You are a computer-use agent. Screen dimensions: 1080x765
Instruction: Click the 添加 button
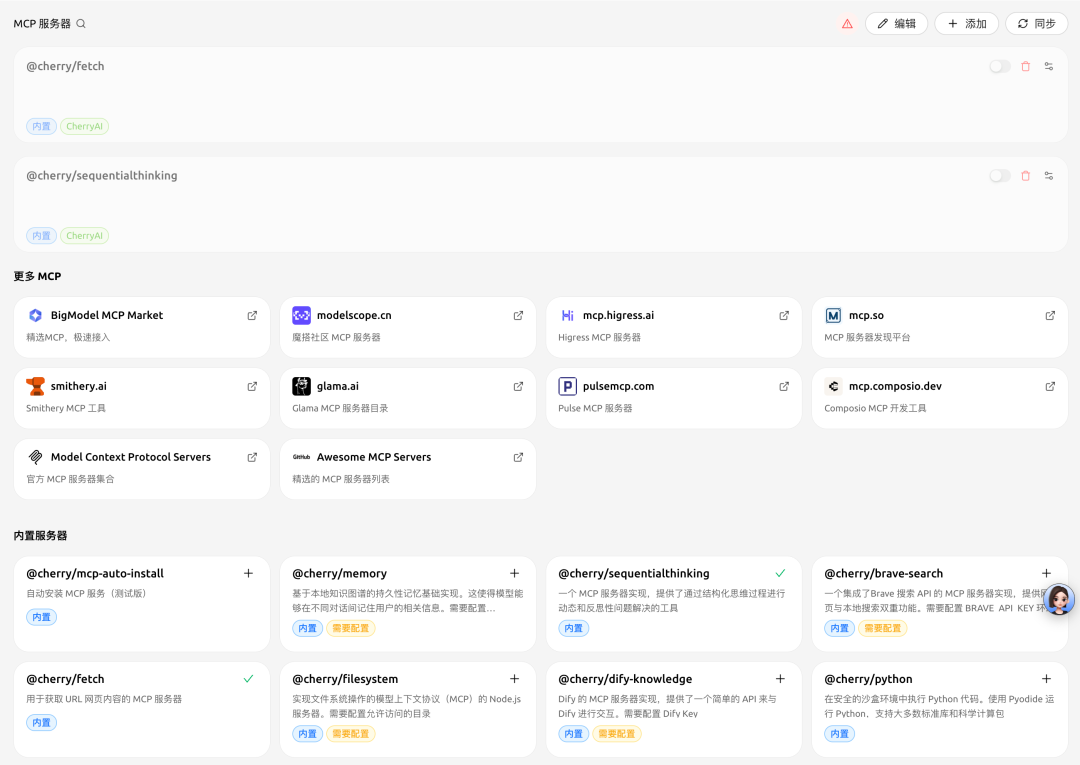(x=966, y=24)
